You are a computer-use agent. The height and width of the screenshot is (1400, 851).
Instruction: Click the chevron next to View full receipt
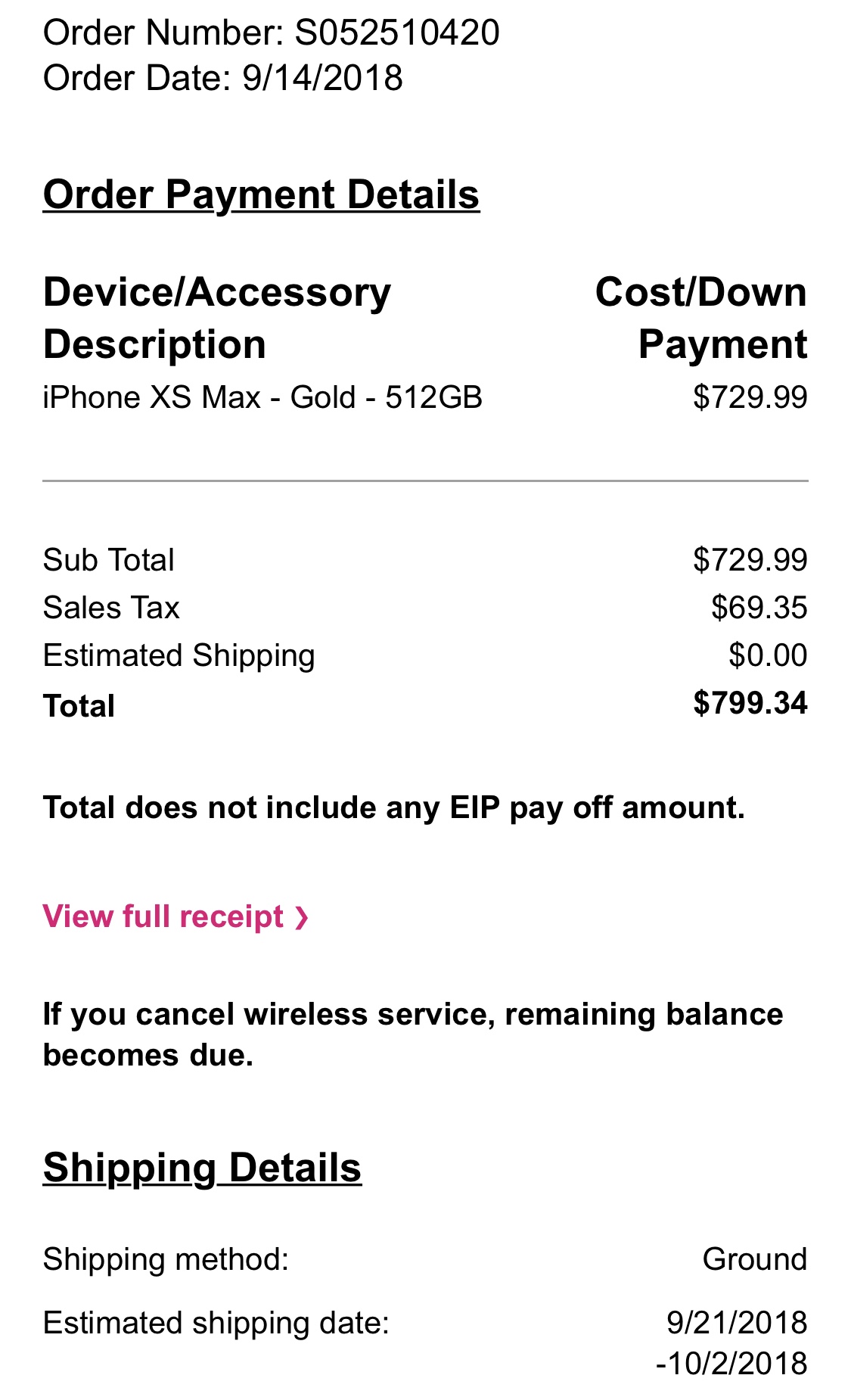click(x=301, y=918)
